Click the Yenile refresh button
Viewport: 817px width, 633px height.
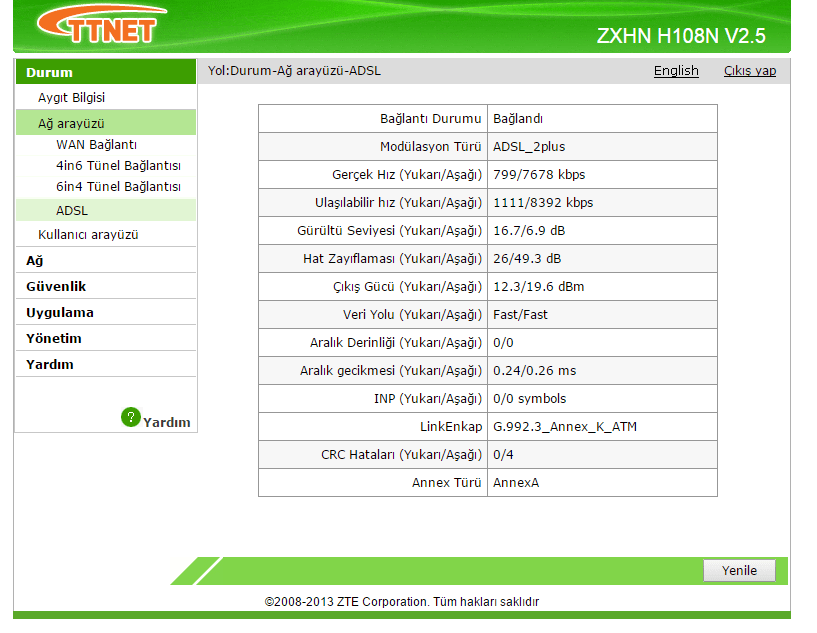tap(739, 570)
